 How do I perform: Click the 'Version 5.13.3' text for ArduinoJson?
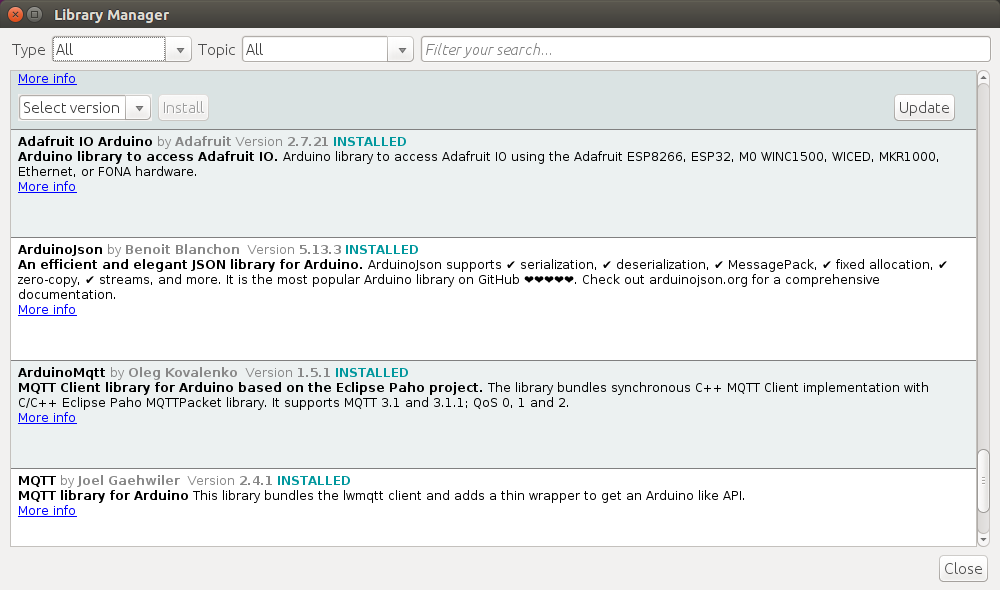tap(295, 249)
